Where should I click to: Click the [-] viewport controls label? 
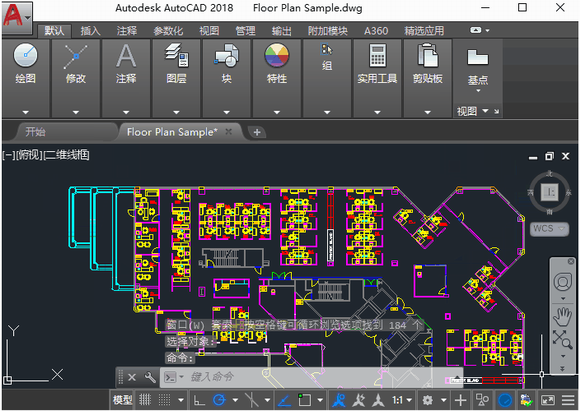point(9,155)
